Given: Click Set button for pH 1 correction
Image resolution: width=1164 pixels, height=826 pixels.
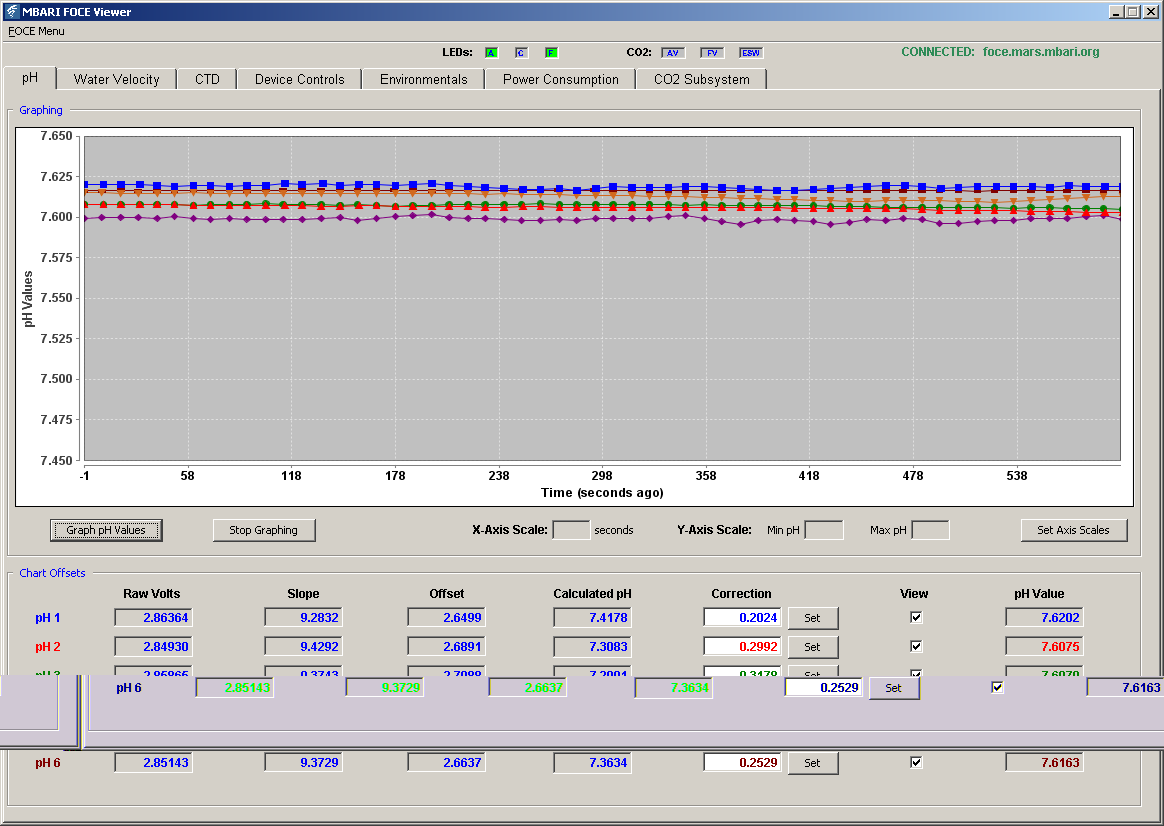Looking at the screenshot, I should point(813,617).
